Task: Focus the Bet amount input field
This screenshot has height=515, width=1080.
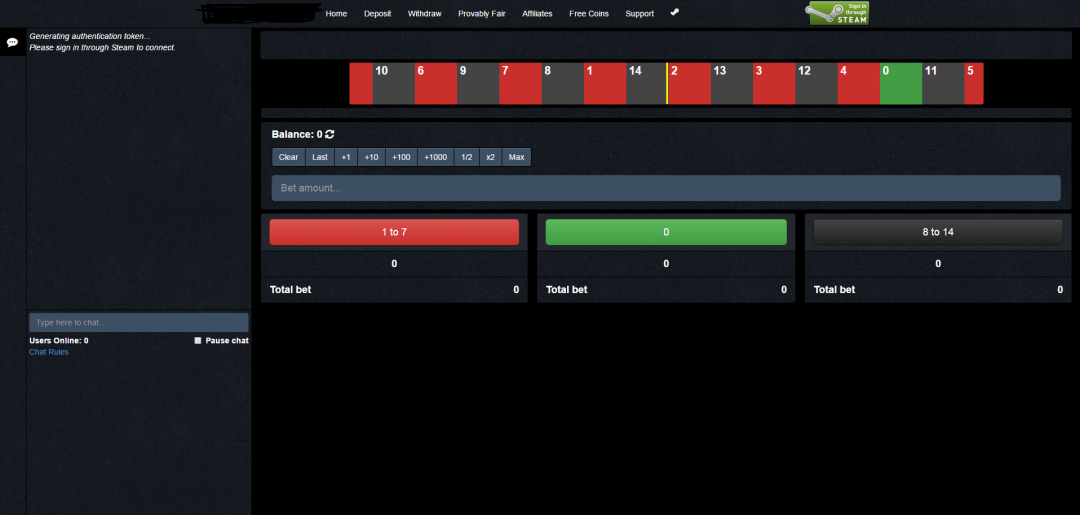Action: tap(666, 188)
